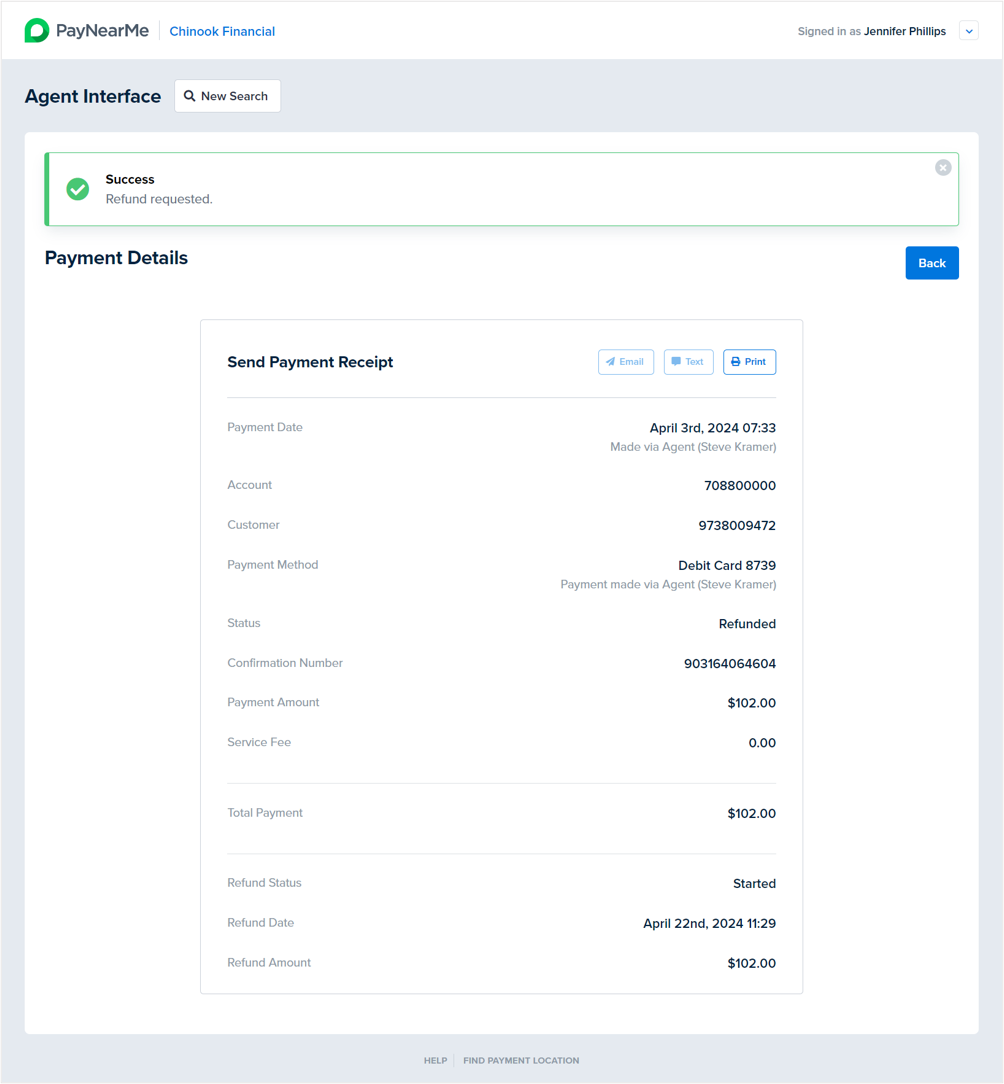
Task: Click Payment made via Agent (Steve Kramer) note
Action: pos(668,585)
